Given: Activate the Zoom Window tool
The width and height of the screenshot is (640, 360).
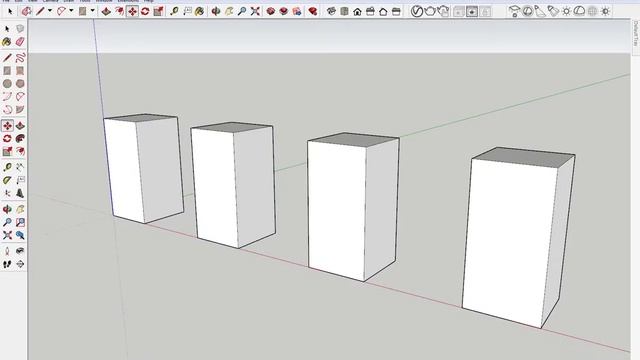Looking at the screenshot, I should pyautogui.click(x=20, y=222).
